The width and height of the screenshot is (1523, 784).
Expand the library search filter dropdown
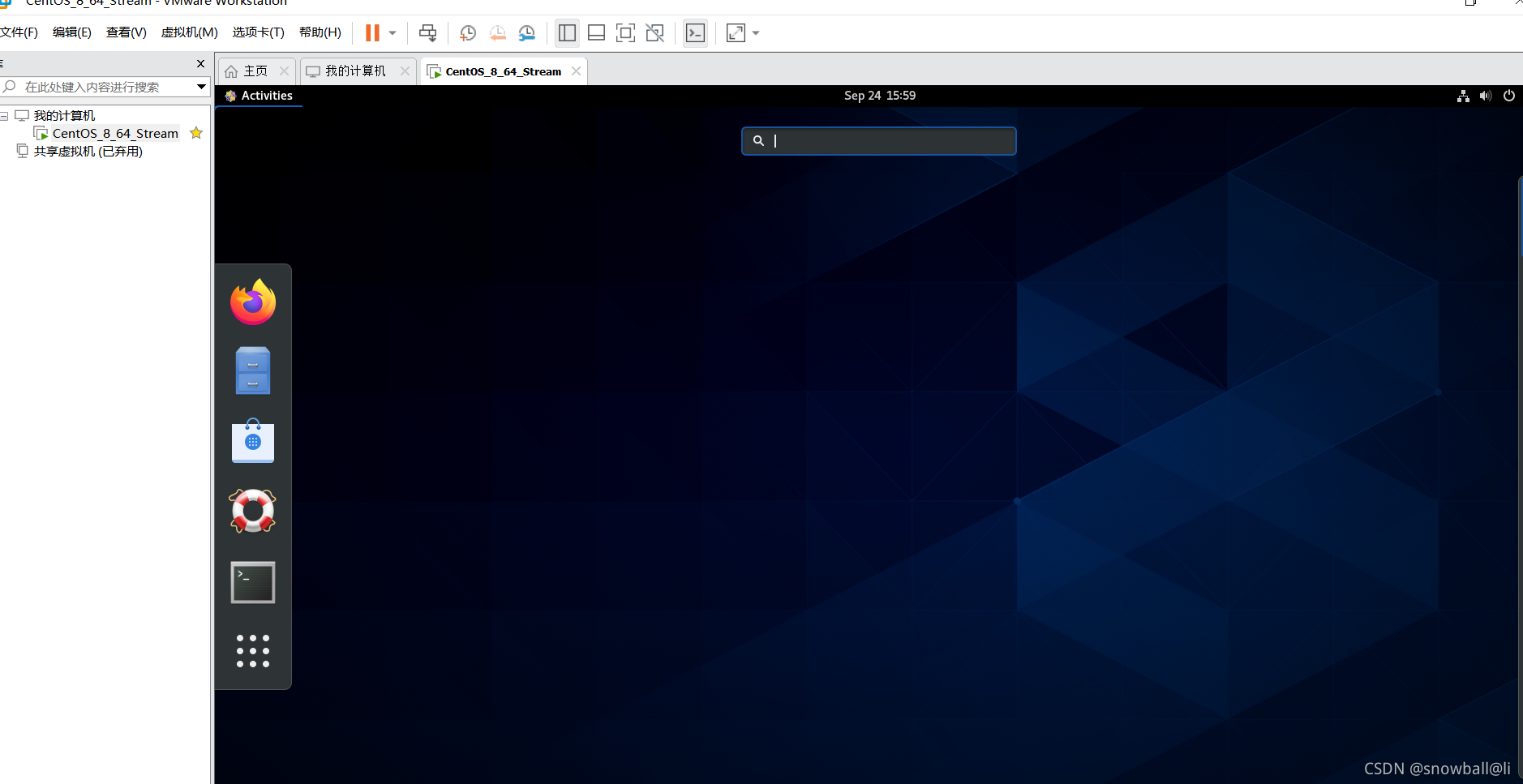199,86
